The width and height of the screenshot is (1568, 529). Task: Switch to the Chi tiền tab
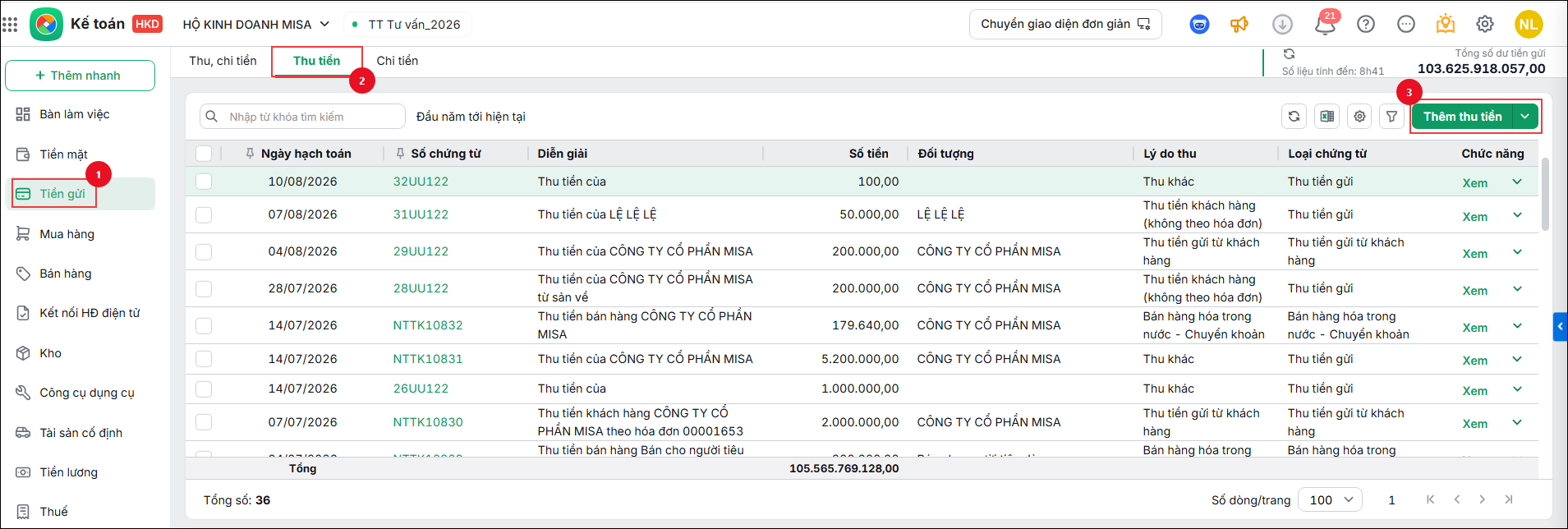[x=398, y=61]
